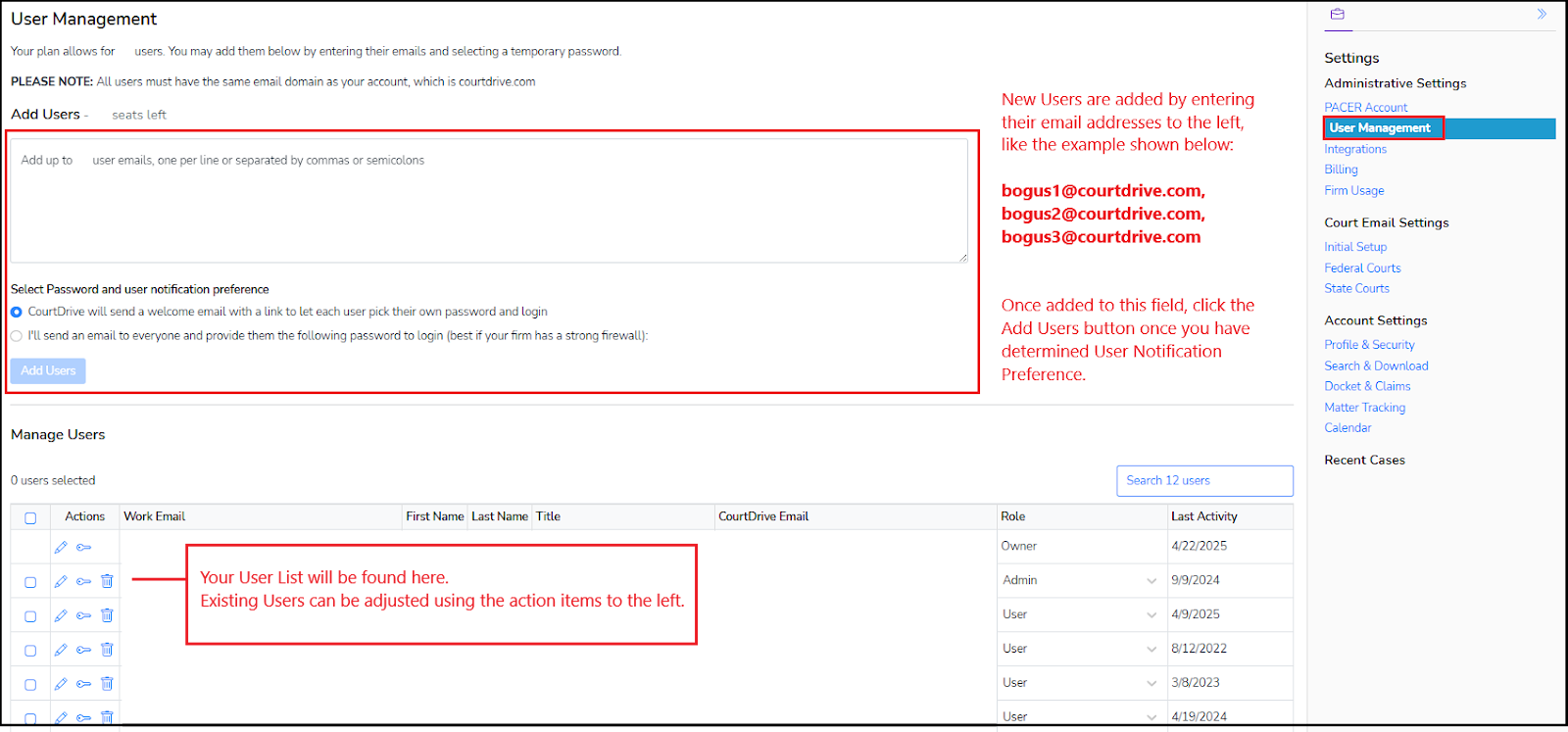Viewport: 1568px width, 732px height.
Task: Delete the Admin user with the trash icon
Action: (x=107, y=581)
